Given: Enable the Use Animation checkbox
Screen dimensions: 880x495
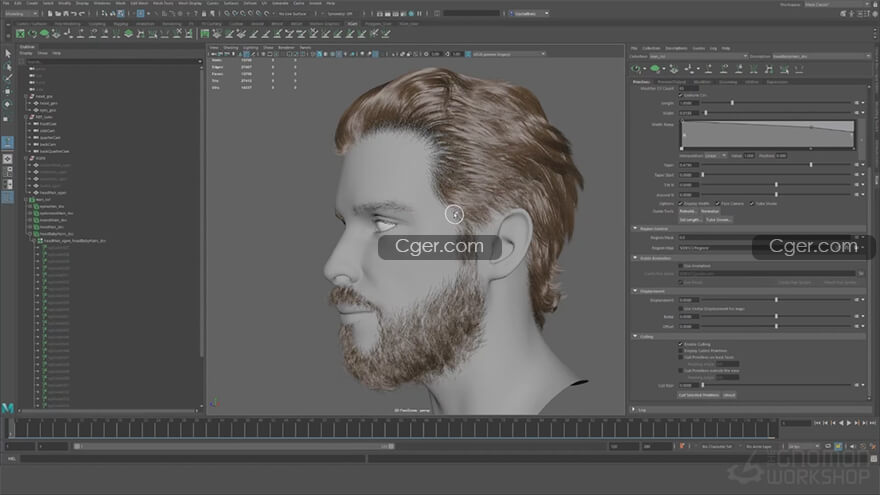Looking at the screenshot, I should (681, 266).
